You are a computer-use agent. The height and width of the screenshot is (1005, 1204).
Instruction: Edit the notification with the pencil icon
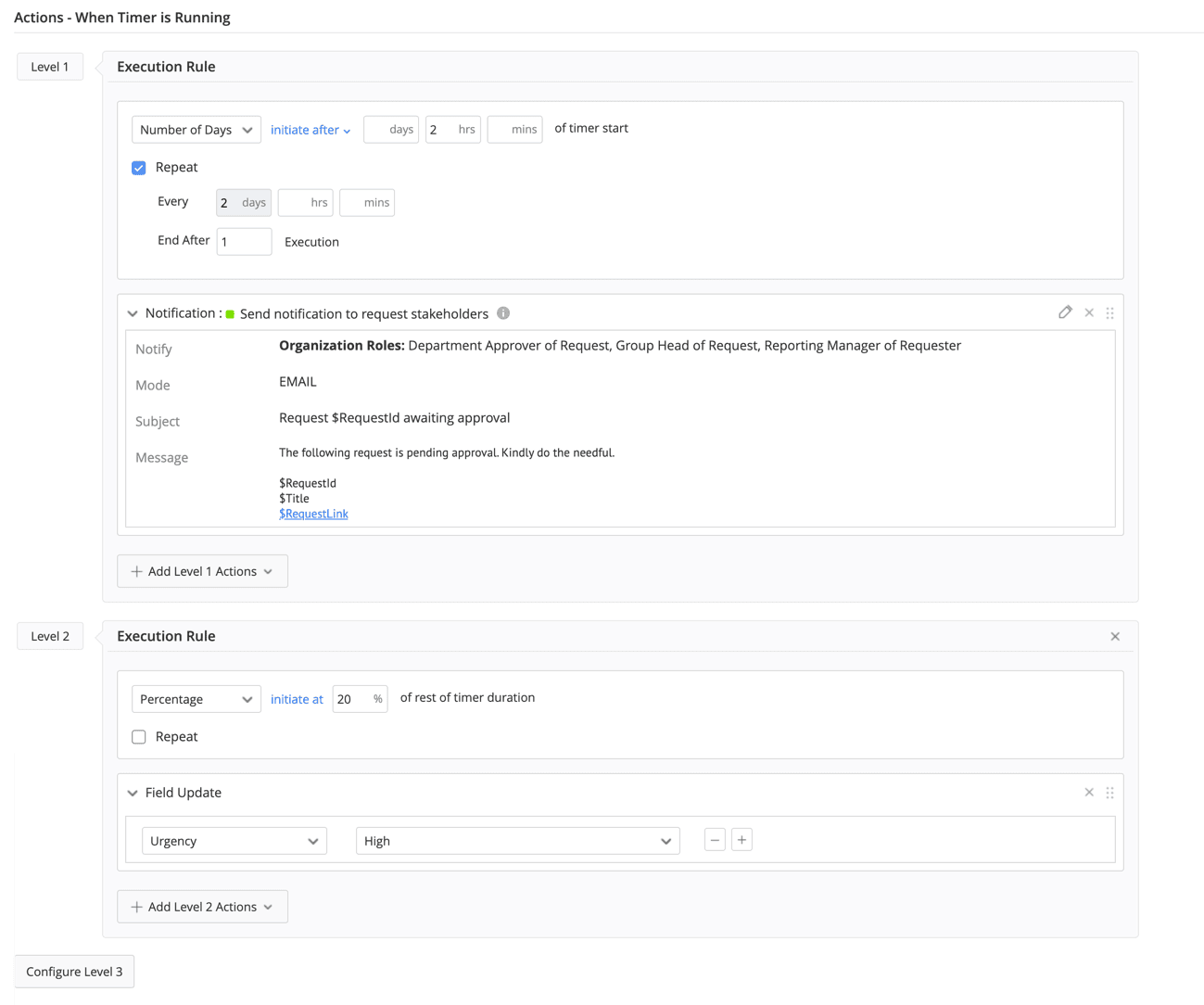1065,312
